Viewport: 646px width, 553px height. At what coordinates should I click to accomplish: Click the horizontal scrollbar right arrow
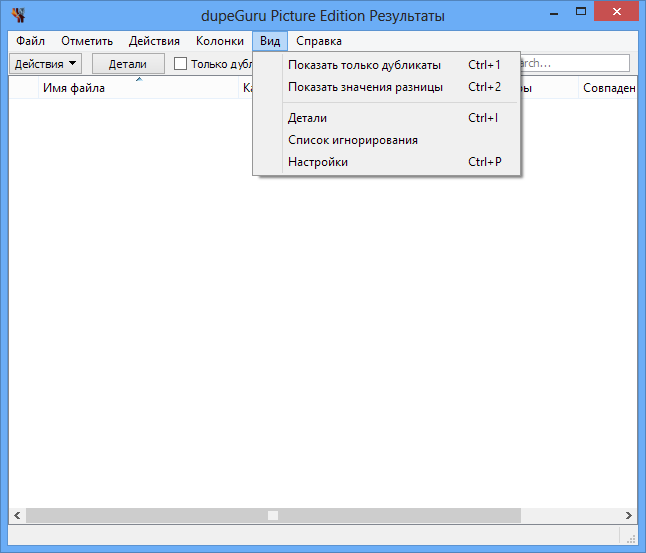(629, 516)
